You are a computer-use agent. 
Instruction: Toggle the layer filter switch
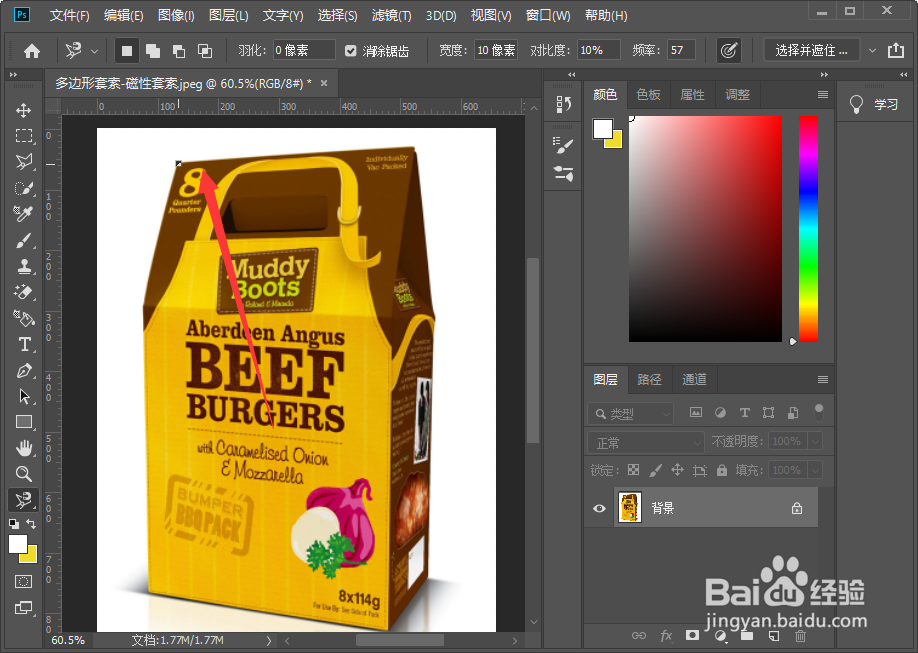coord(818,412)
